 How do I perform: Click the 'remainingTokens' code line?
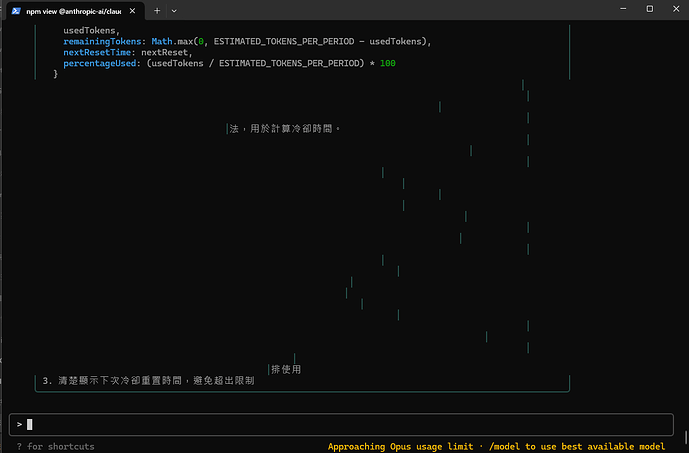point(247,41)
